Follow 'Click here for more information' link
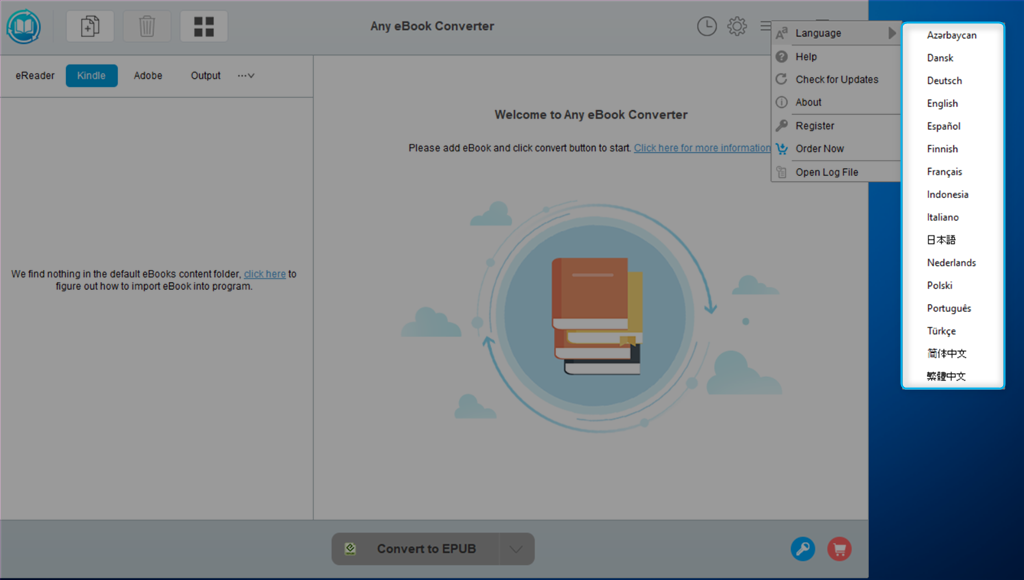Viewport: 1024px width, 580px height. [702, 148]
